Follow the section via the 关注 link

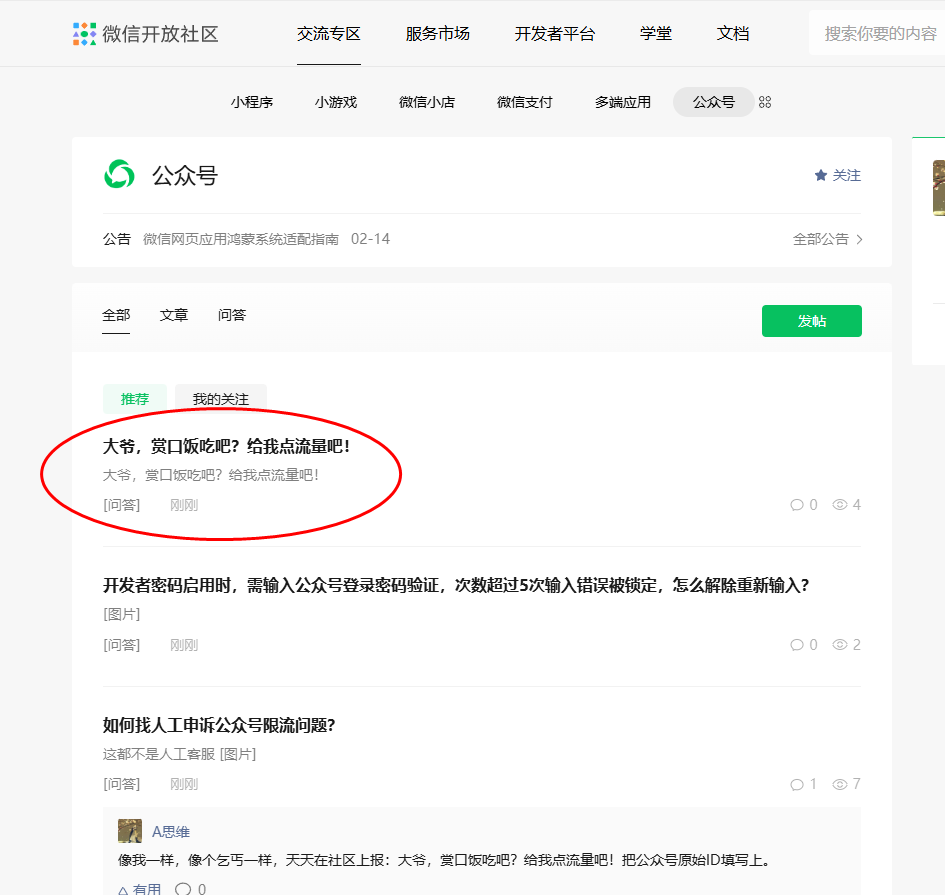pos(846,175)
